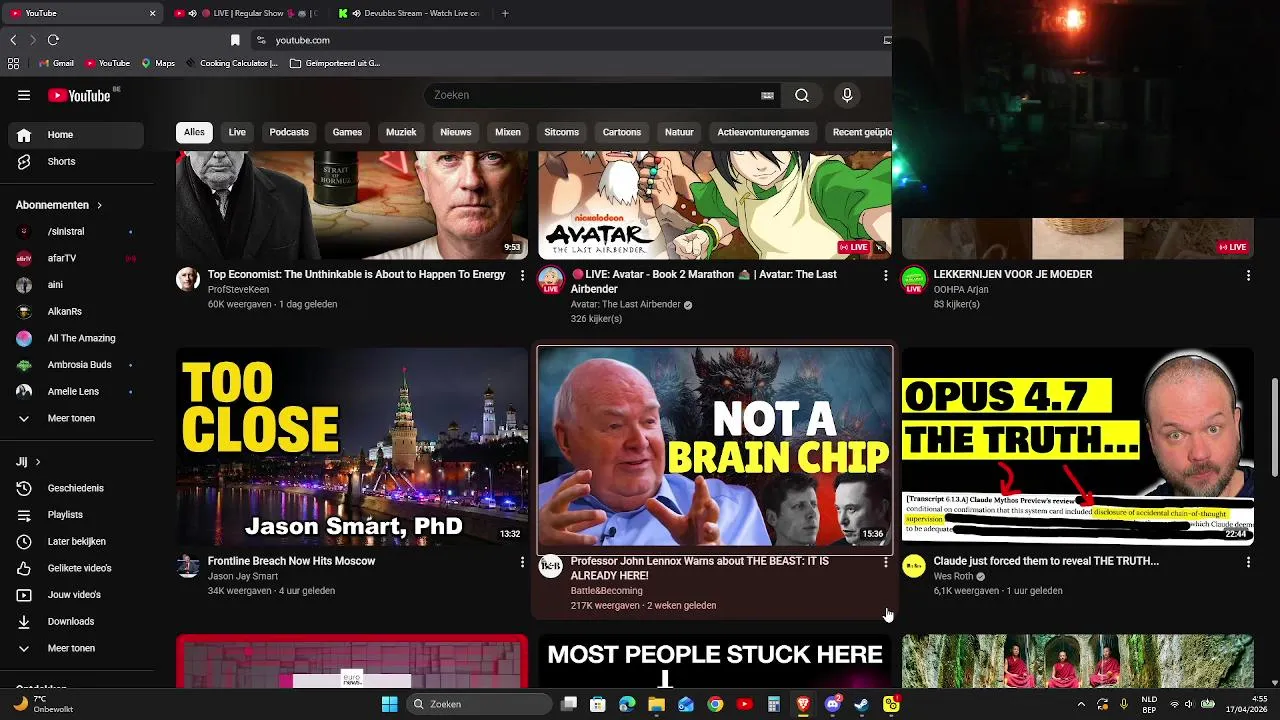Screen dimensions: 1280x720
Task: Open Playlists in the sidebar
Action: tap(76, 515)
